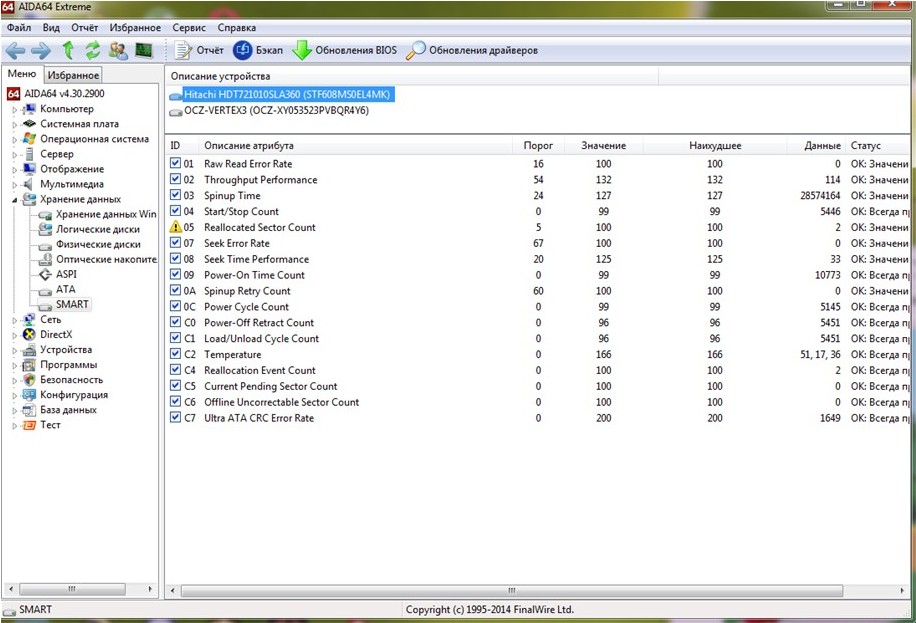916x623 pixels.
Task: Click the Хранение данных storage icon
Action: coord(29,199)
